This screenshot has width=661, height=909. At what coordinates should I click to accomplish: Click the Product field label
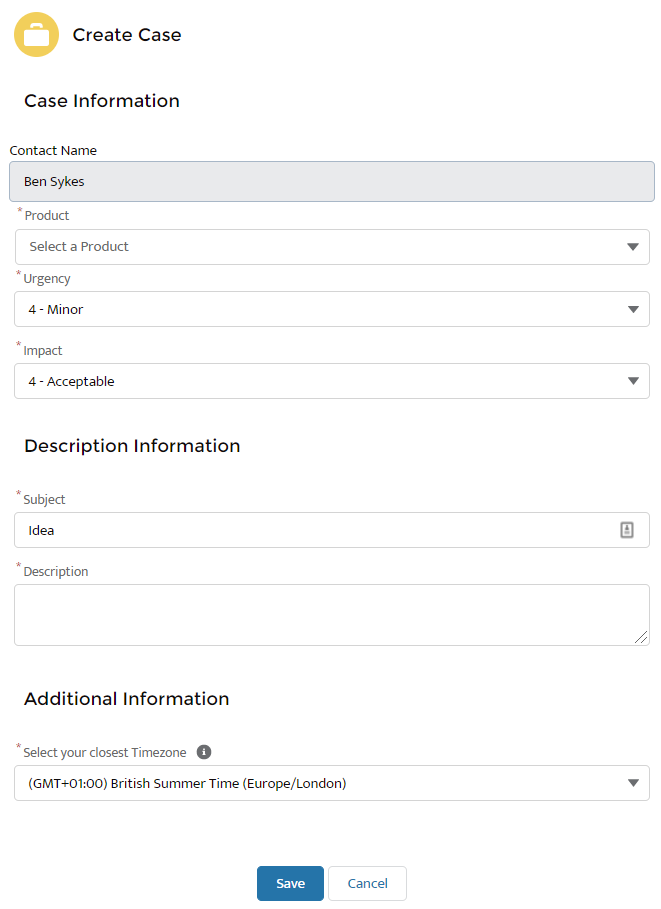click(x=47, y=216)
